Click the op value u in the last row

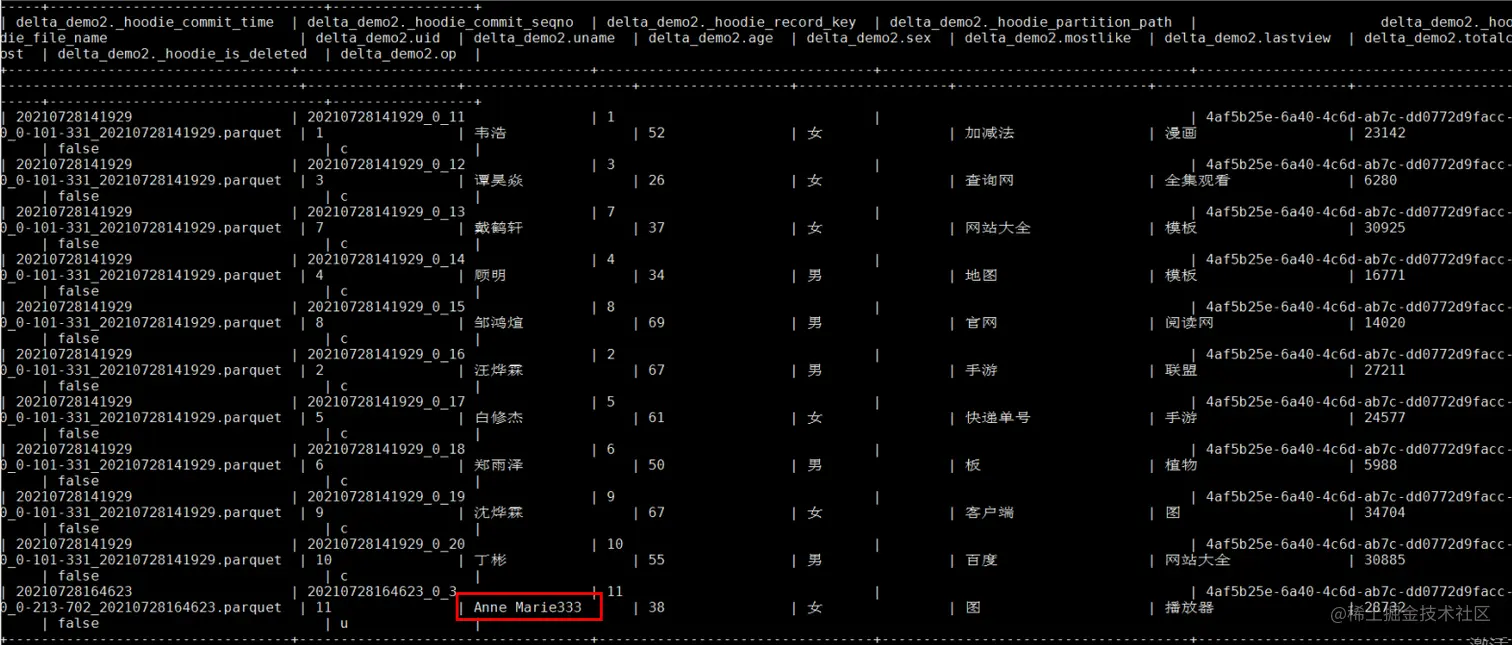point(344,624)
